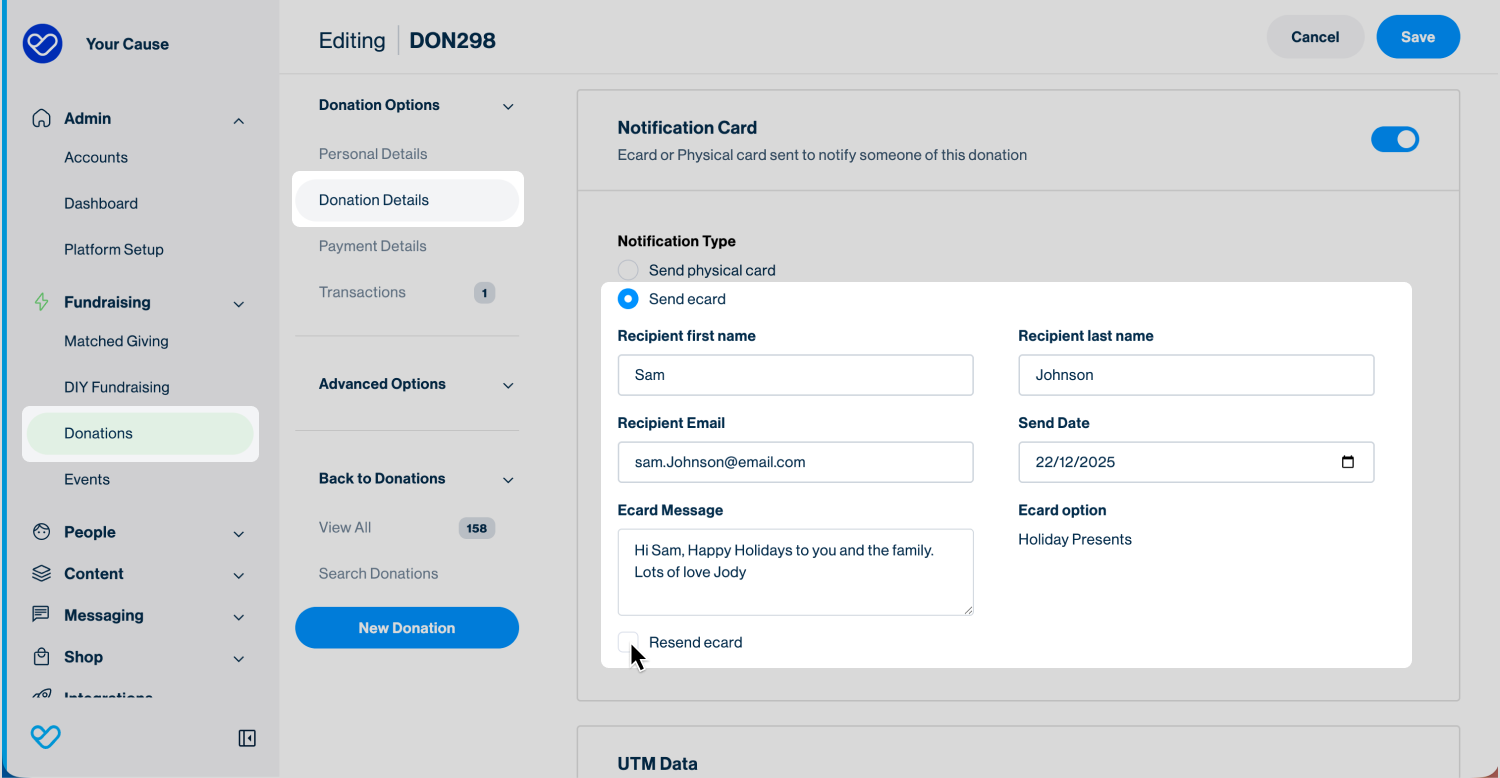This screenshot has width=1500, height=778.
Task: Go to Matched Giving in sidebar
Action: point(116,341)
